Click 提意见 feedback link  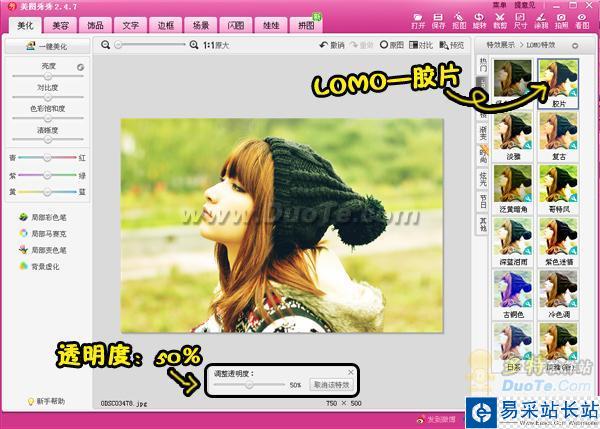pyautogui.click(x=525, y=5)
